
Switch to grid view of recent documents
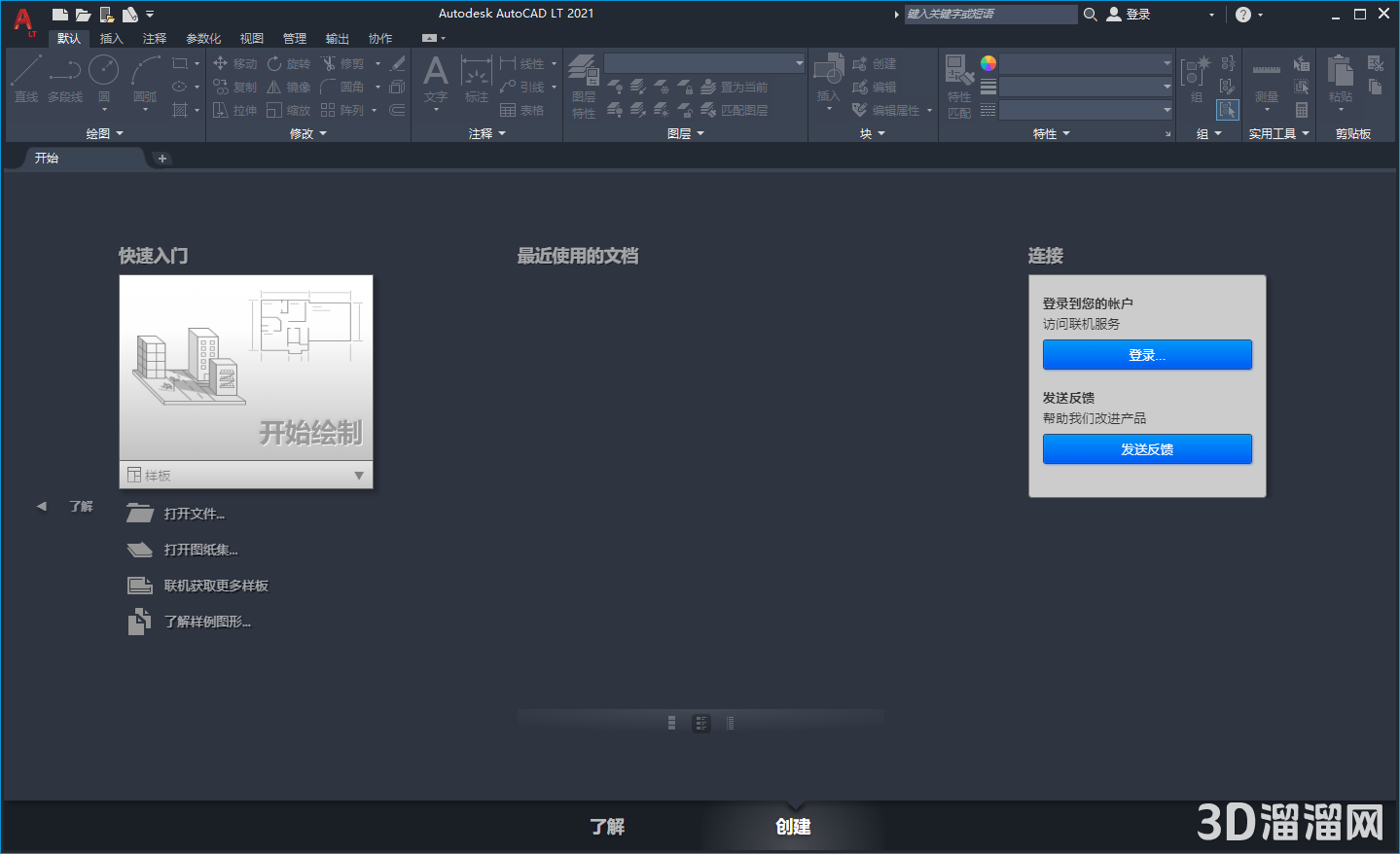(x=671, y=723)
